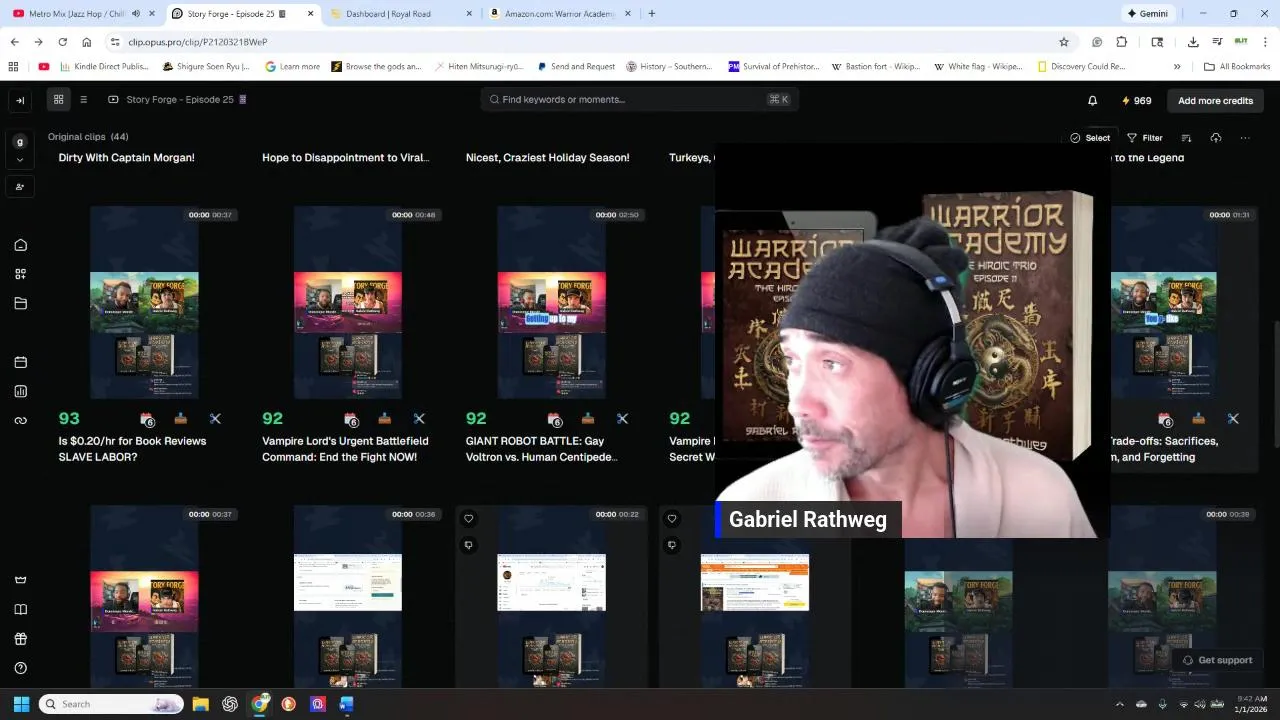
Task: Open the book guide icon in sidebar
Action: tap(20, 609)
